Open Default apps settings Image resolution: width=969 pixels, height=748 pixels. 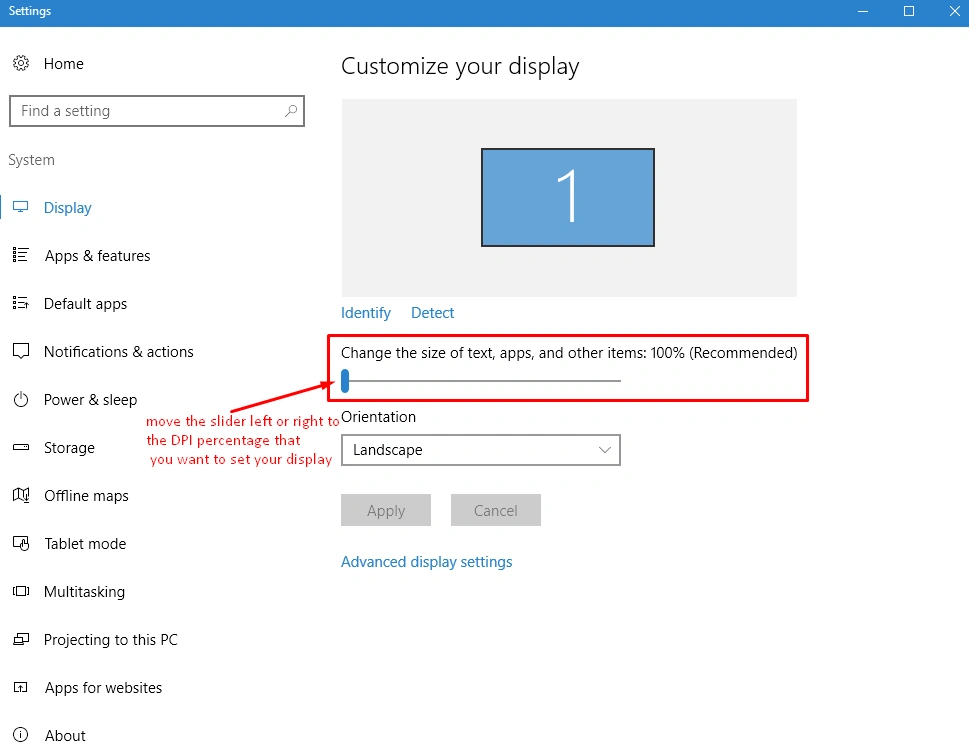point(85,304)
